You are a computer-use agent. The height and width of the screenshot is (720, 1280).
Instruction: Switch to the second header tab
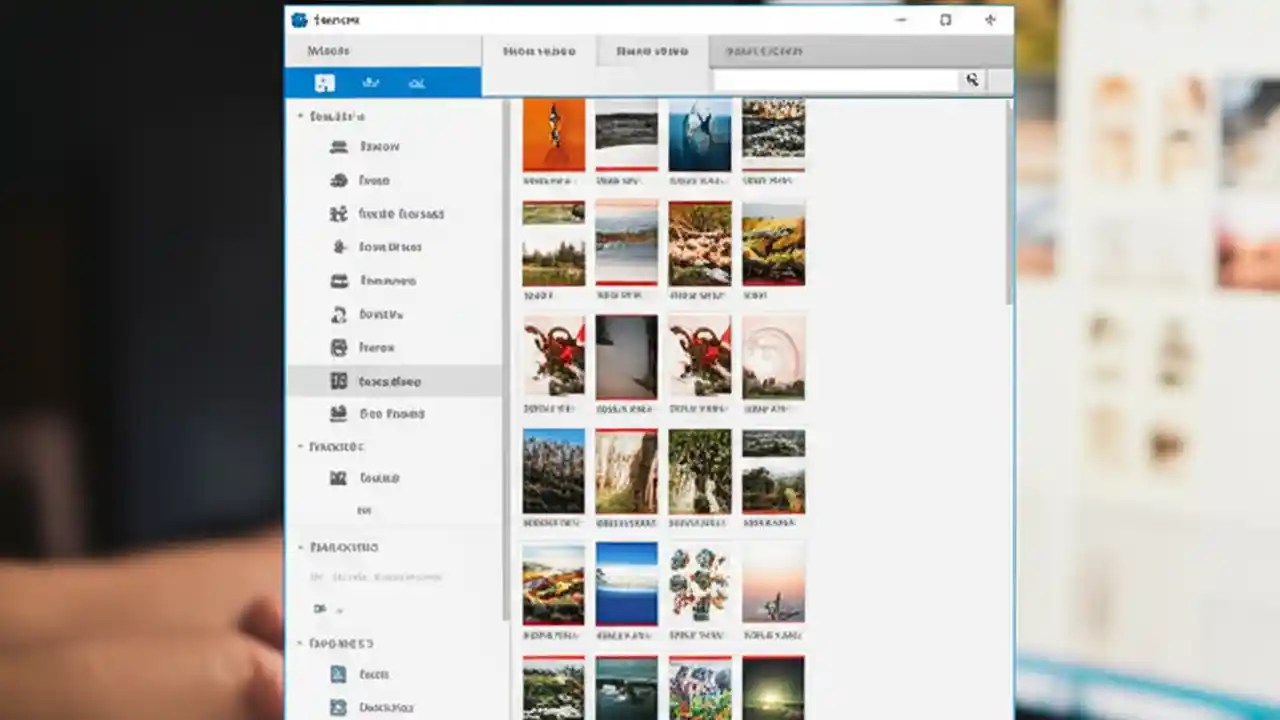tap(651, 51)
